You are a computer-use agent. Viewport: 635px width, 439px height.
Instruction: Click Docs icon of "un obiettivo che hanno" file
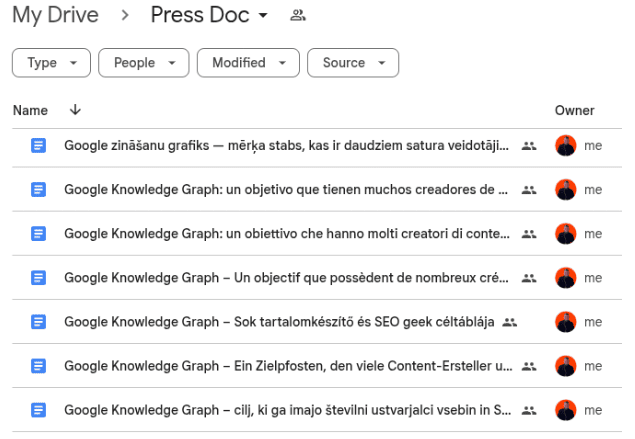tap(38, 234)
